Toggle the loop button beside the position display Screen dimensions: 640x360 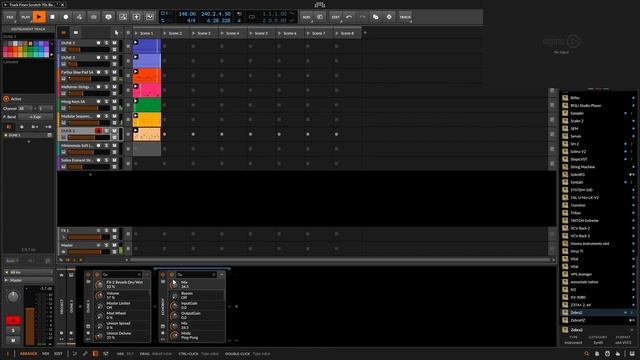point(252,17)
